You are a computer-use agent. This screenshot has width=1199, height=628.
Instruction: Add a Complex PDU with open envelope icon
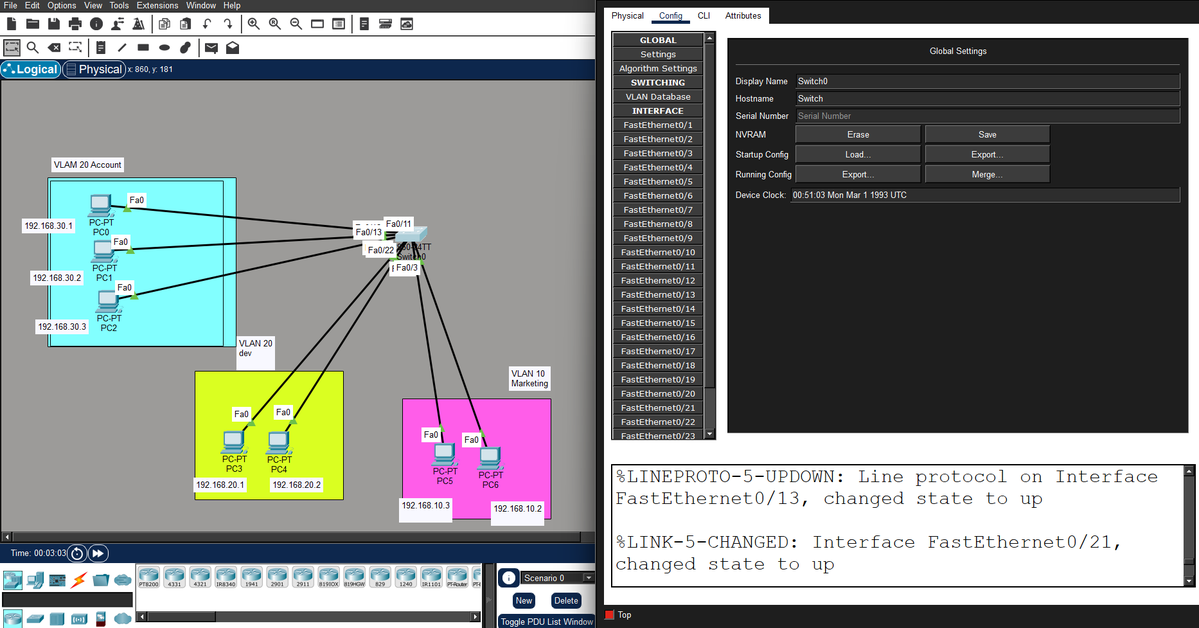point(232,47)
